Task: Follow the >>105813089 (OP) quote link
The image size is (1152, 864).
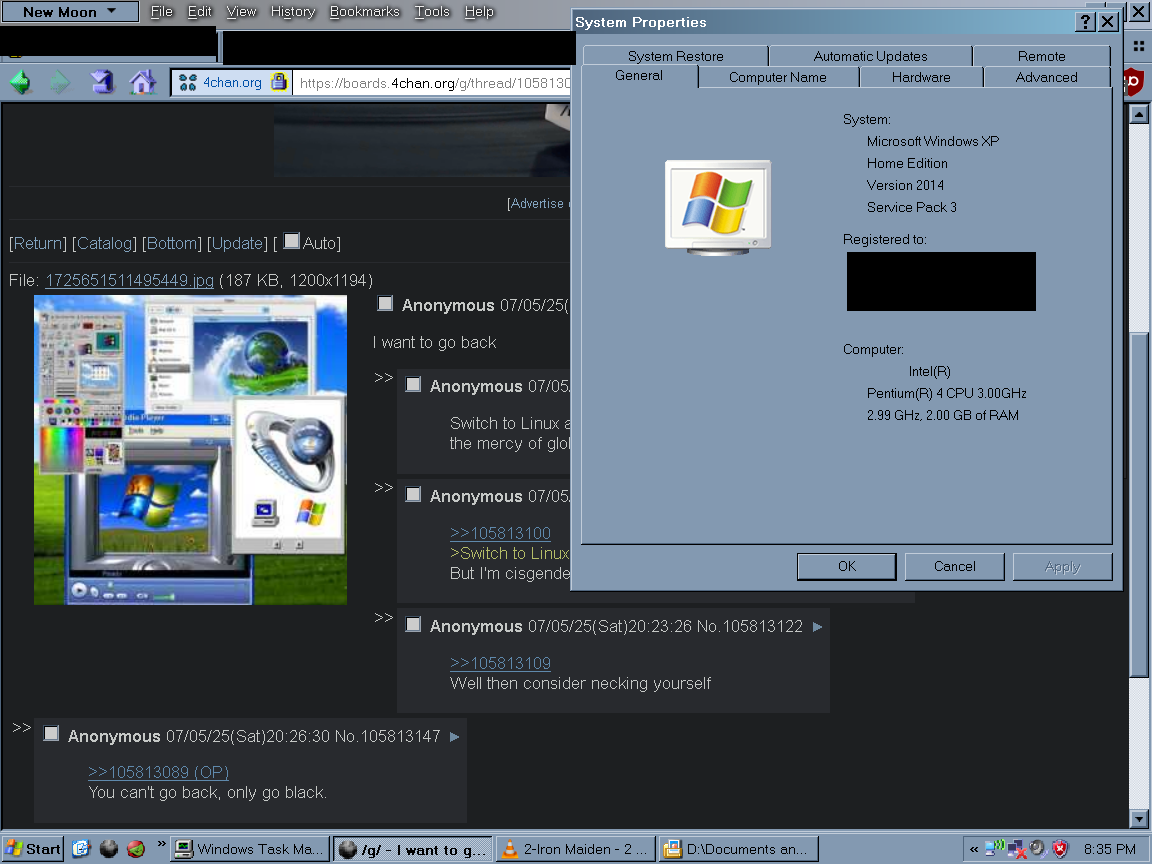Action: pos(159,772)
